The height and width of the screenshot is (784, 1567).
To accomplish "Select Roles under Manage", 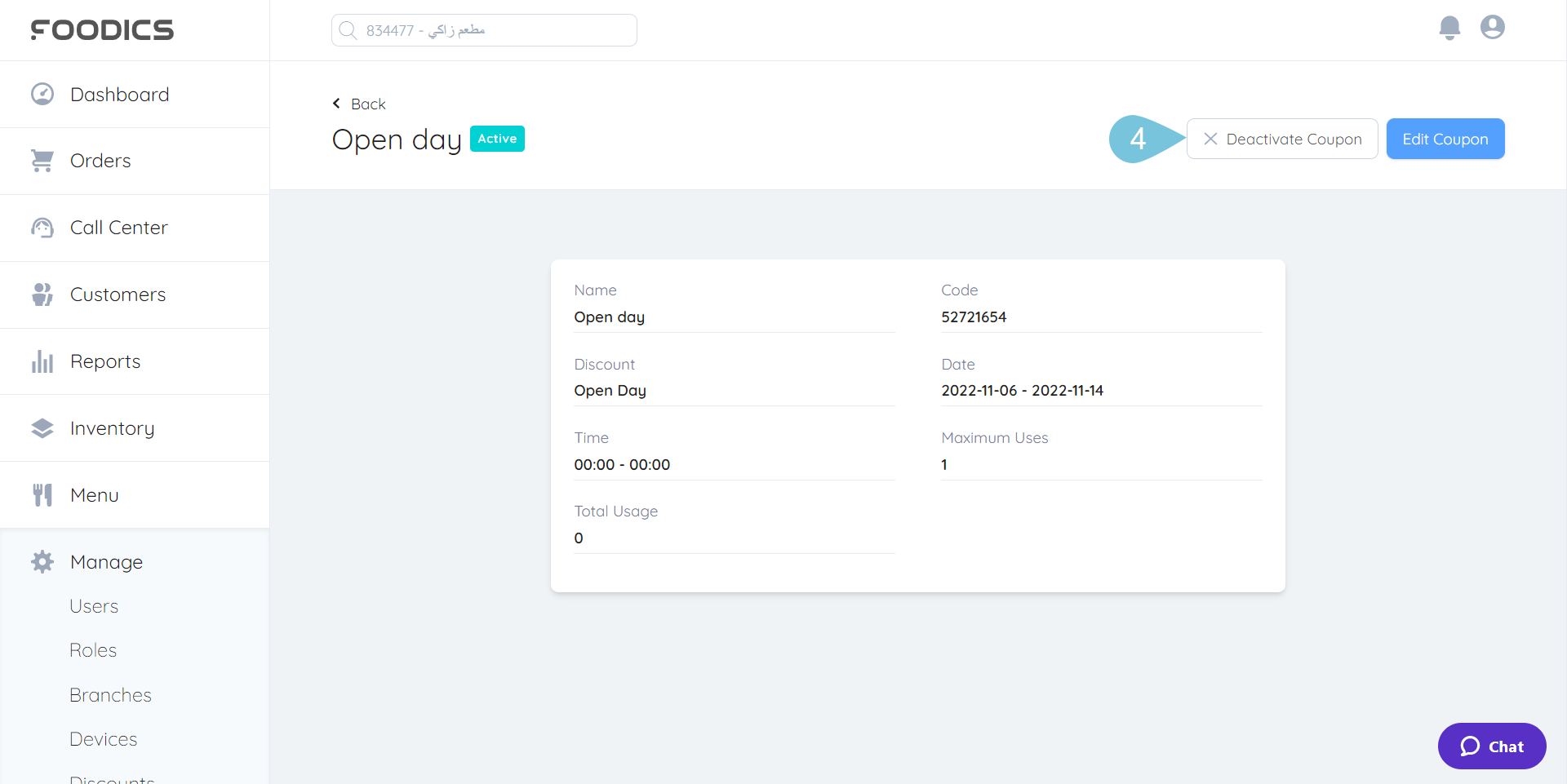I will coord(93,650).
